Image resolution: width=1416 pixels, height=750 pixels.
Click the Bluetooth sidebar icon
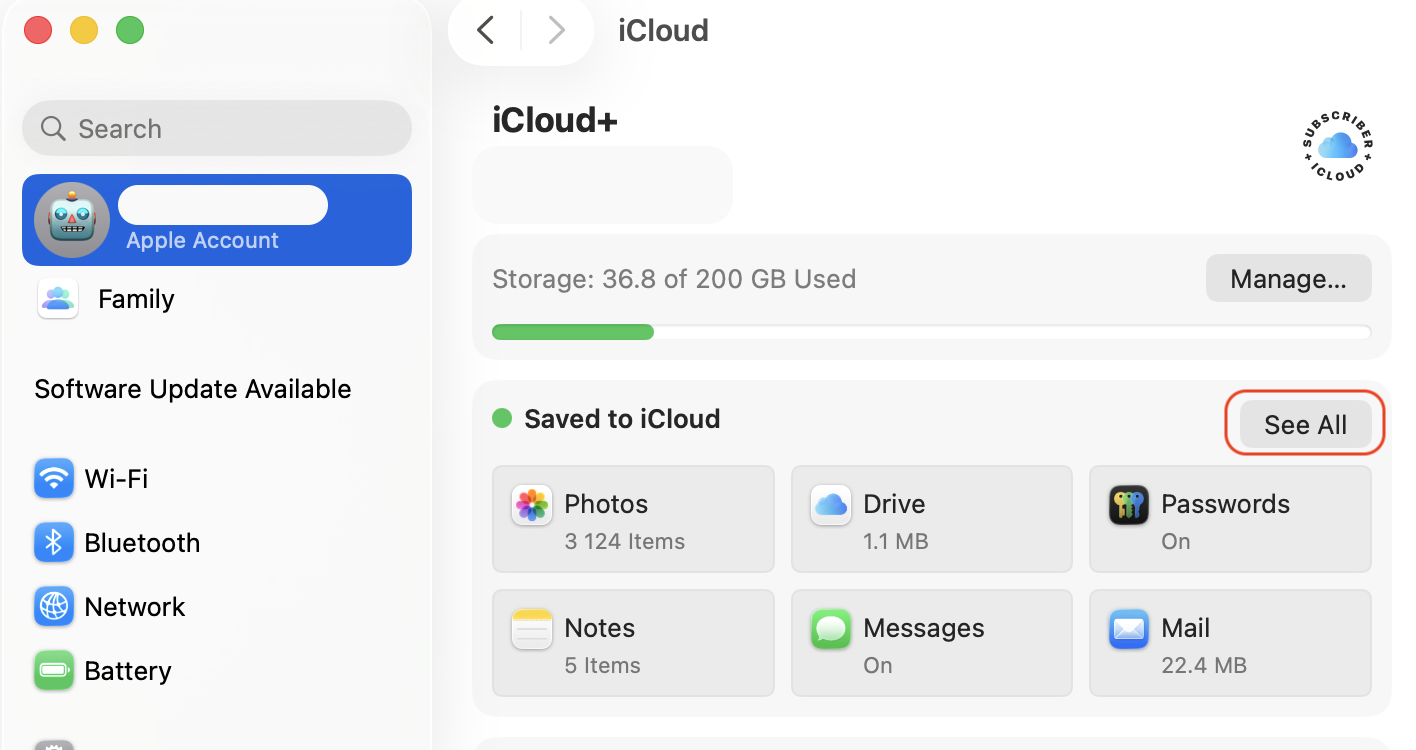(54, 542)
